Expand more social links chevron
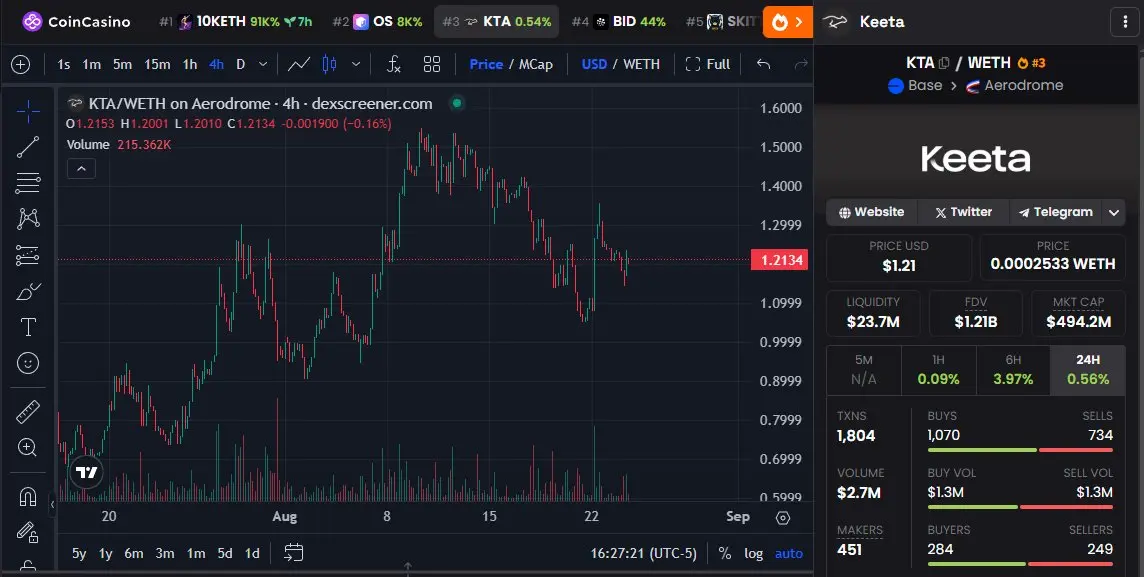The width and height of the screenshot is (1144, 577). coord(1114,212)
